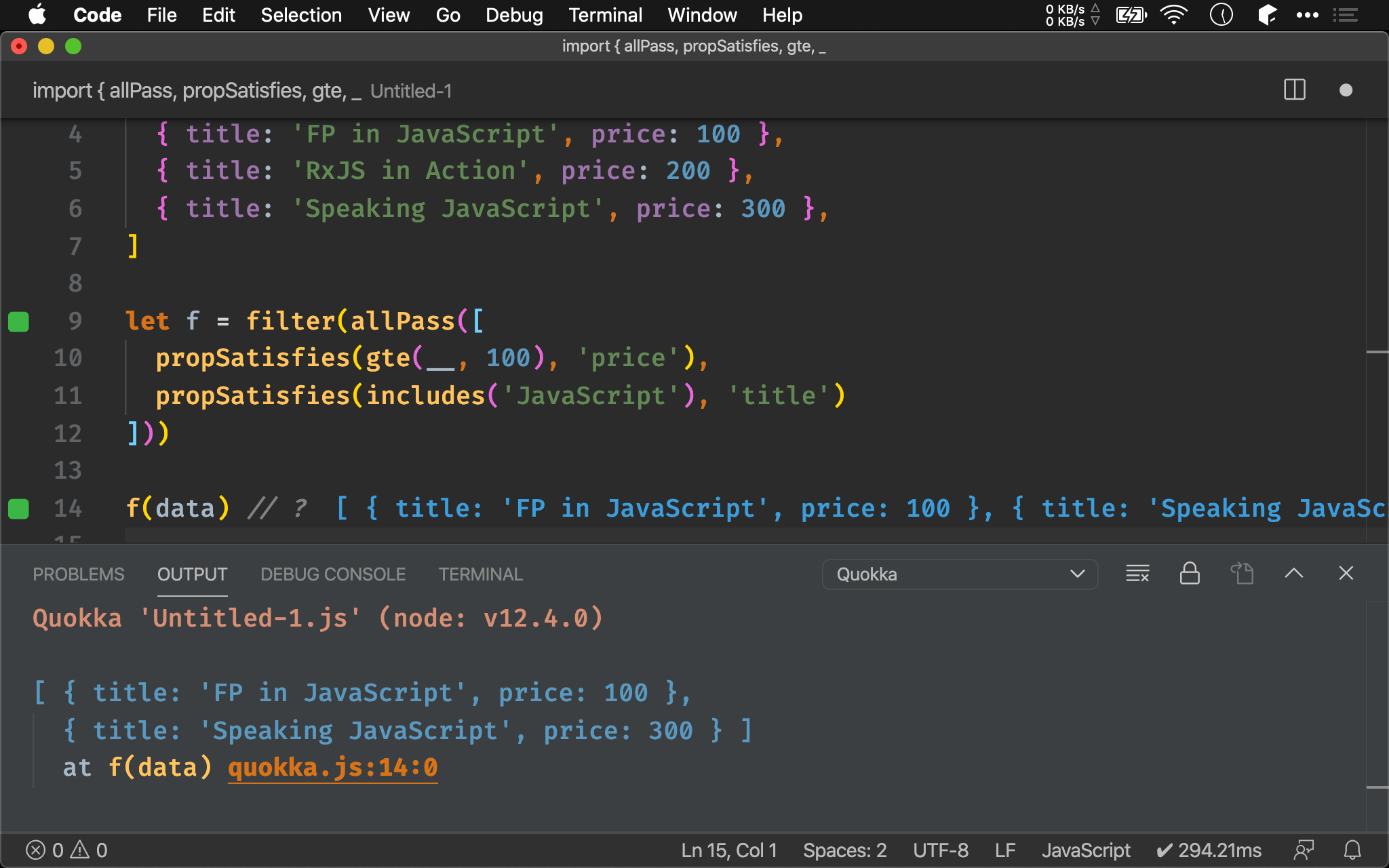Click the green Quokka indicator on line 9
The width and height of the screenshot is (1389, 868).
click(x=18, y=321)
